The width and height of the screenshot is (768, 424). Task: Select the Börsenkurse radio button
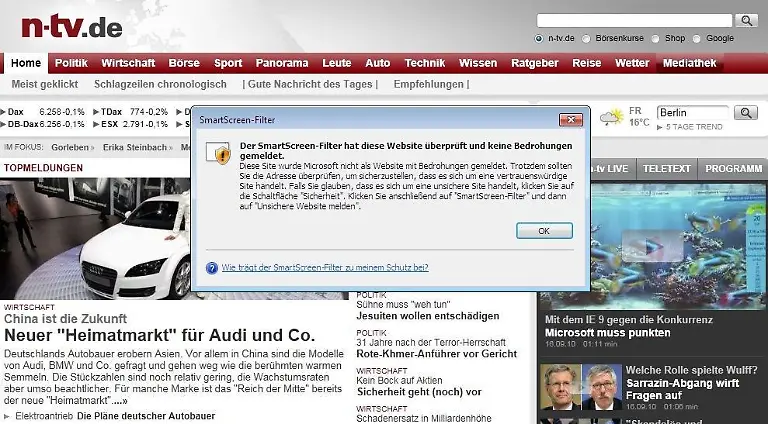click(x=586, y=39)
